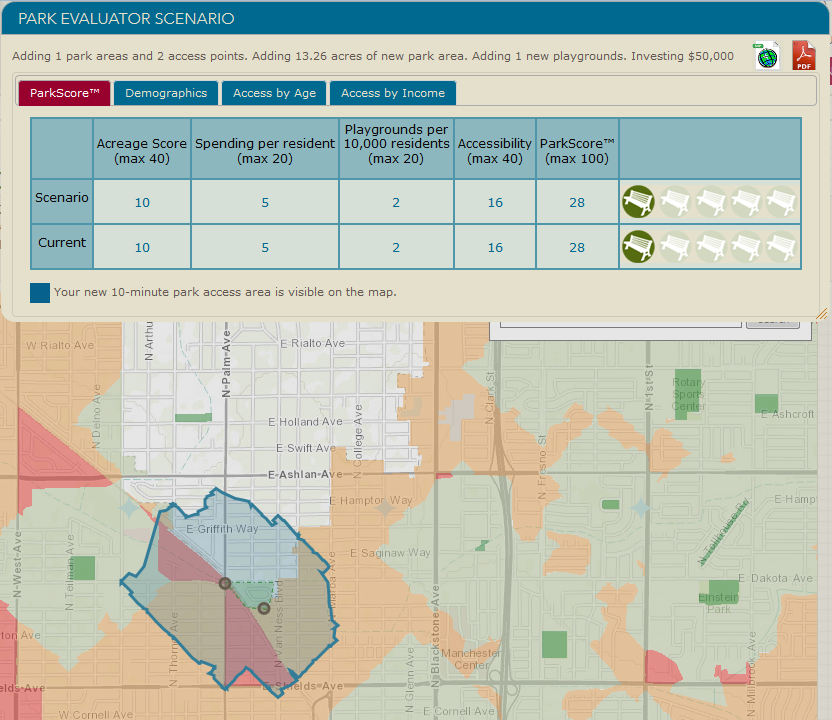Open the Access by Age tab
The height and width of the screenshot is (720, 832).
pyautogui.click(x=274, y=93)
